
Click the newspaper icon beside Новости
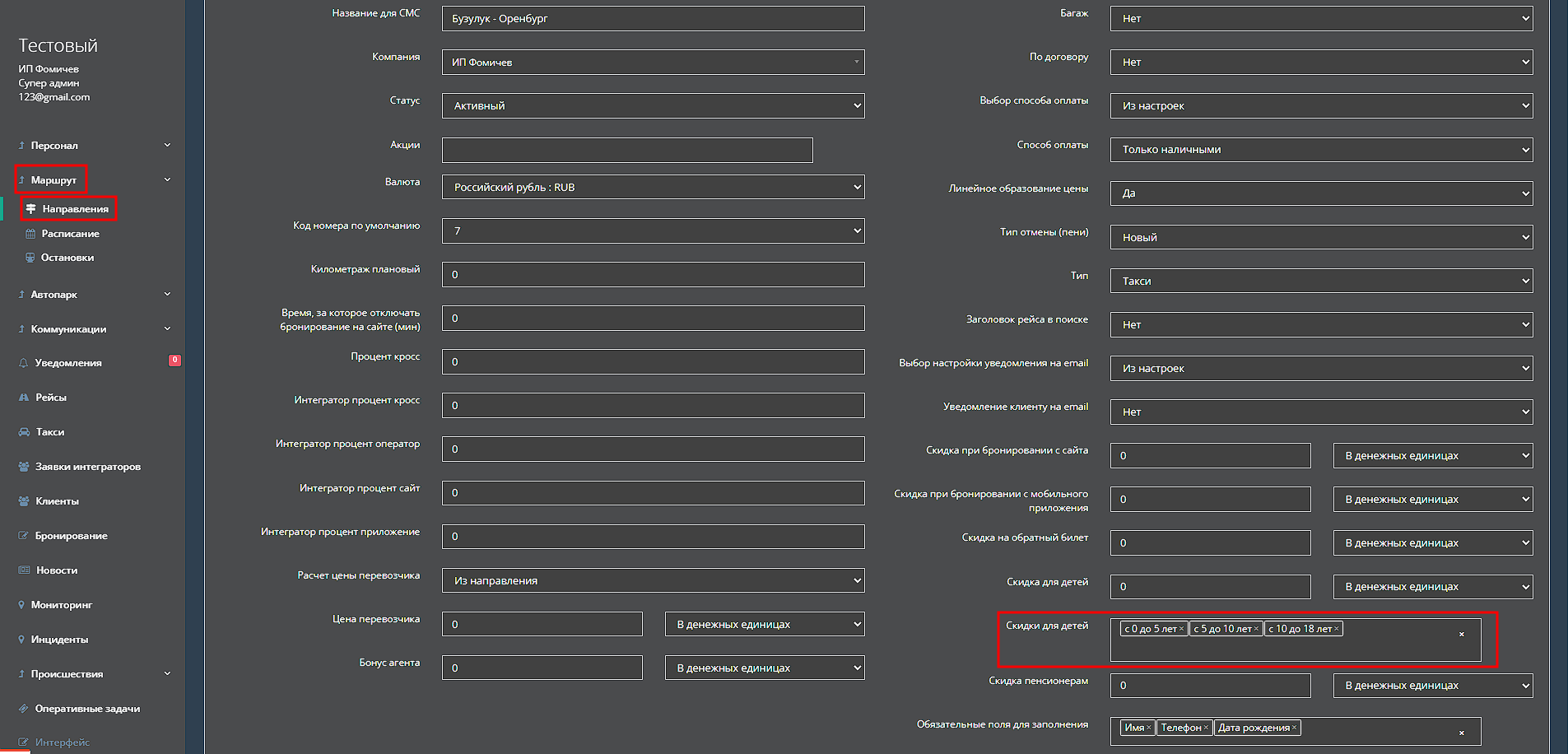click(24, 570)
